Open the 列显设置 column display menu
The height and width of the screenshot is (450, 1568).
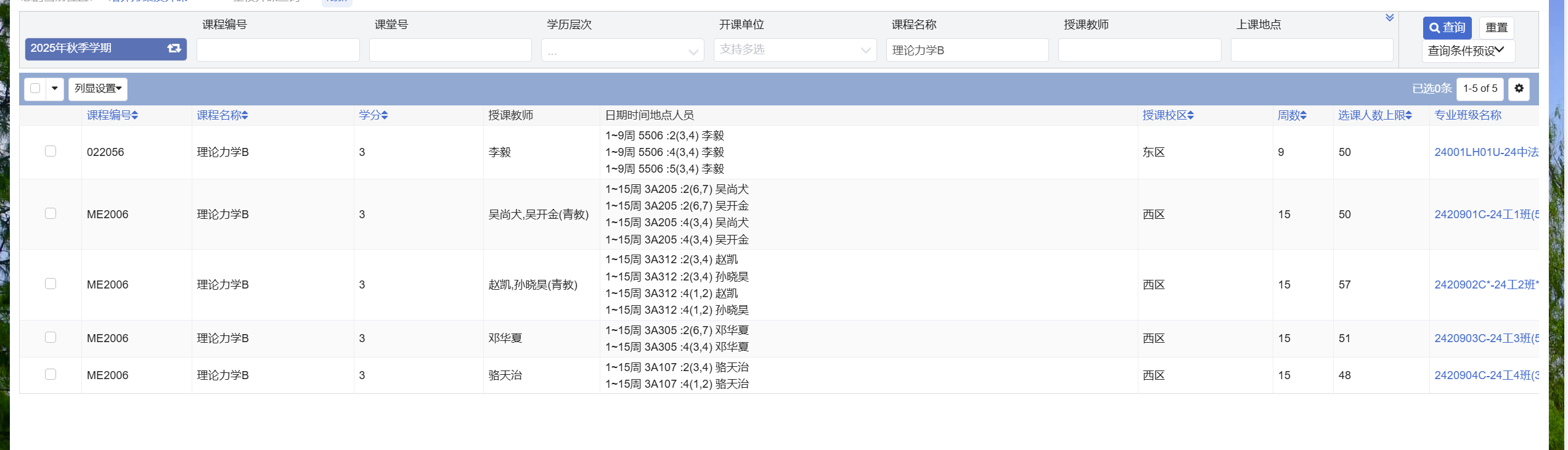(x=98, y=89)
